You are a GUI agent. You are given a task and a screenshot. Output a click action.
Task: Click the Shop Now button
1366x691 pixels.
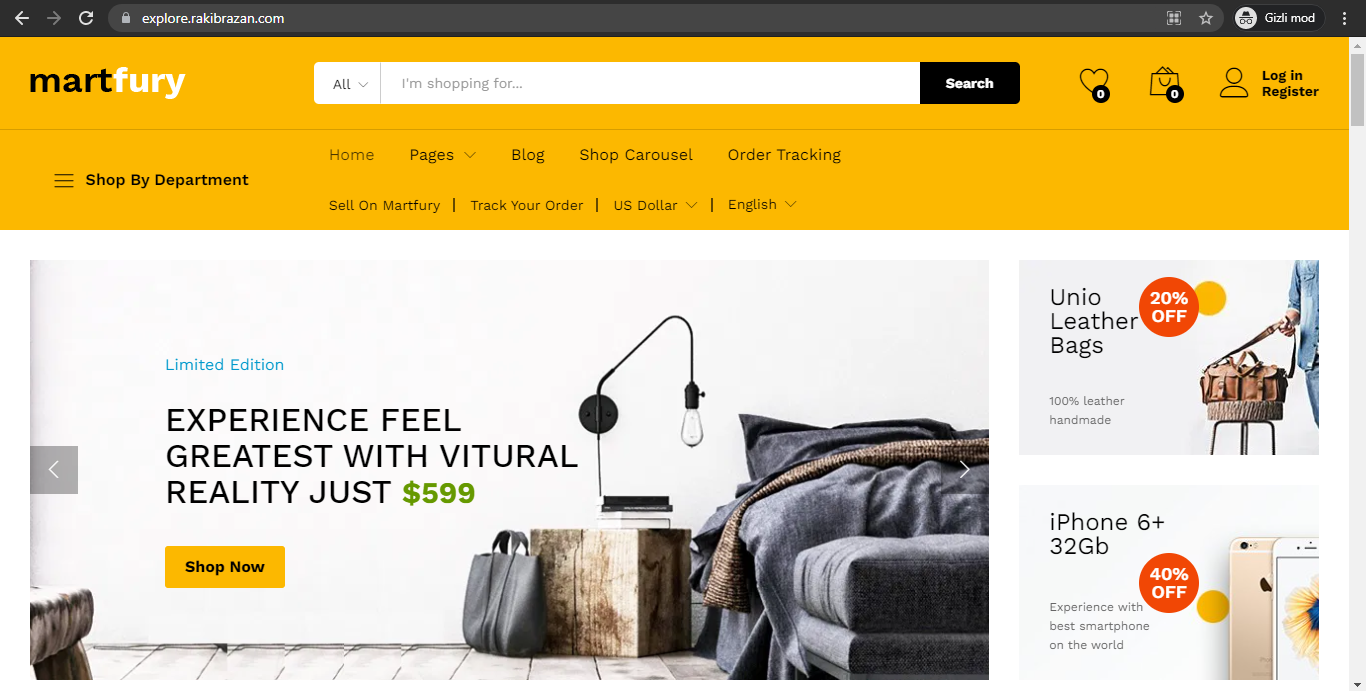point(225,567)
